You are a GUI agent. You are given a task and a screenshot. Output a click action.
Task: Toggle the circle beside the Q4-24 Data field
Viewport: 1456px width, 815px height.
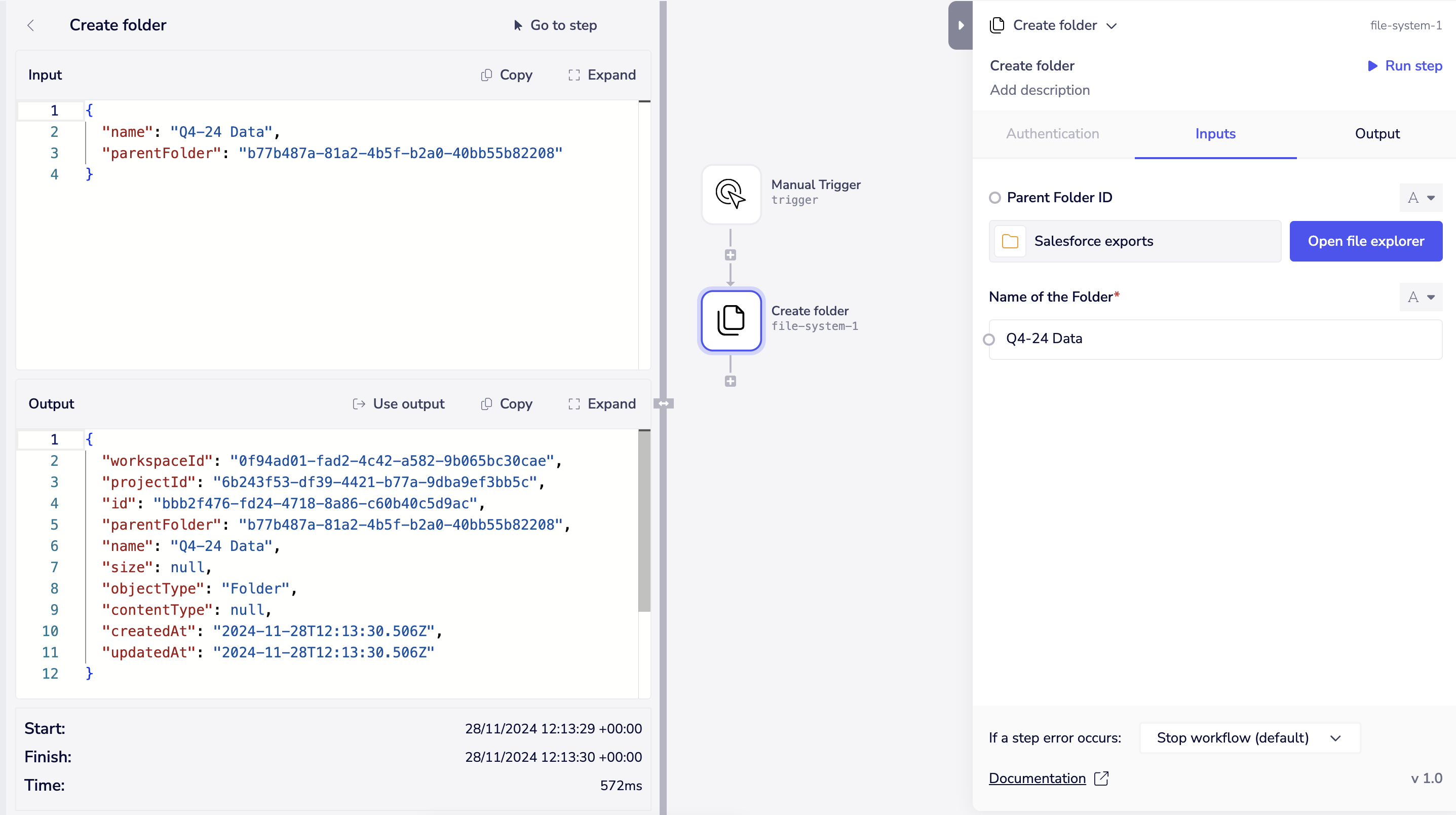988,340
